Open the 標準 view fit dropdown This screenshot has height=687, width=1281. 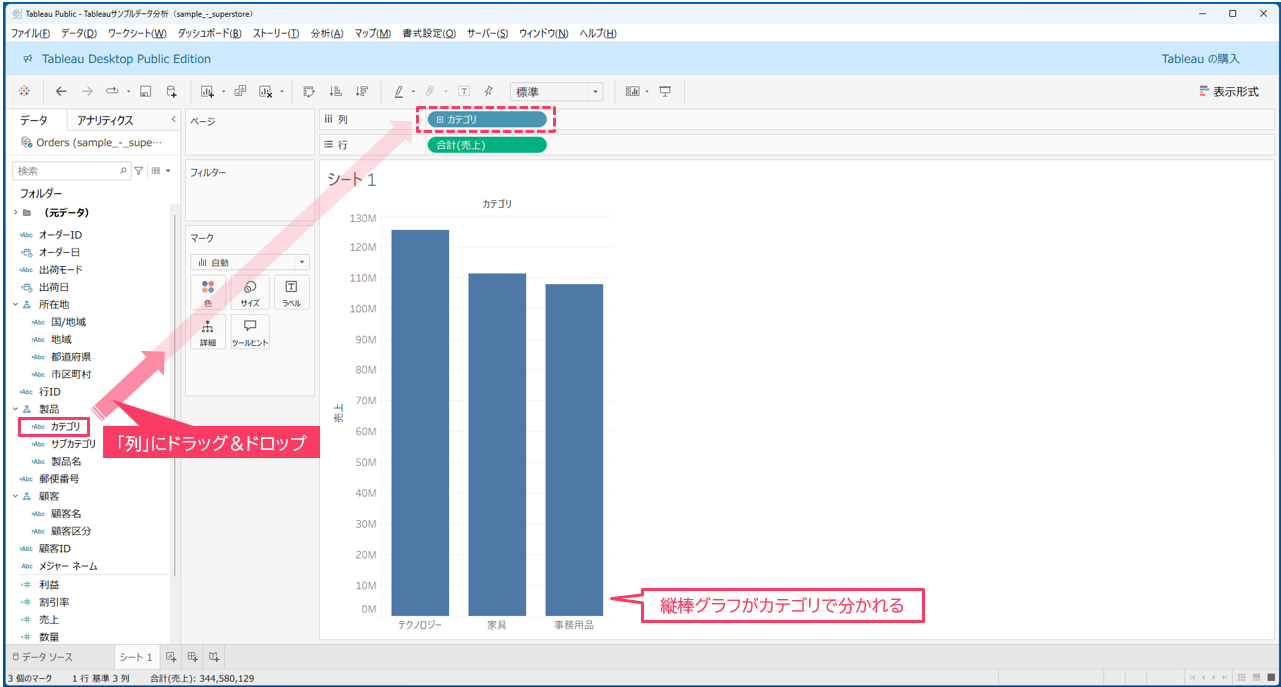(556, 91)
